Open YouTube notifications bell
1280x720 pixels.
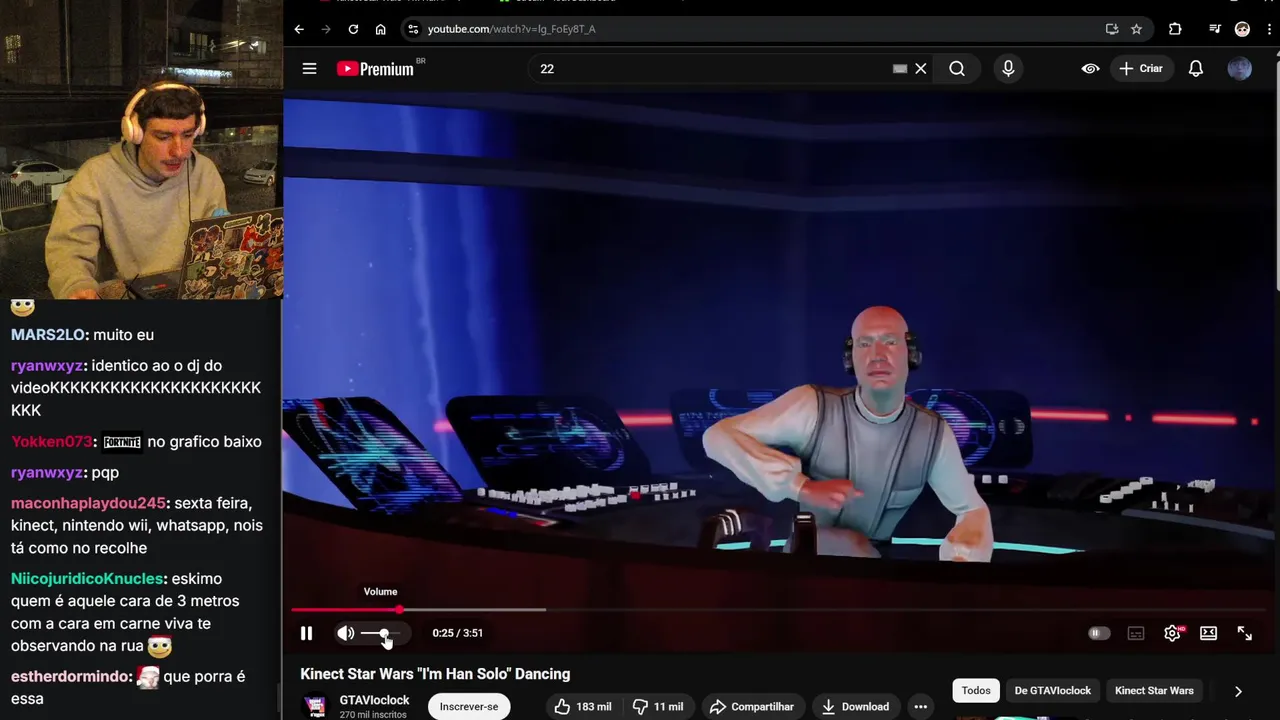(x=1196, y=68)
